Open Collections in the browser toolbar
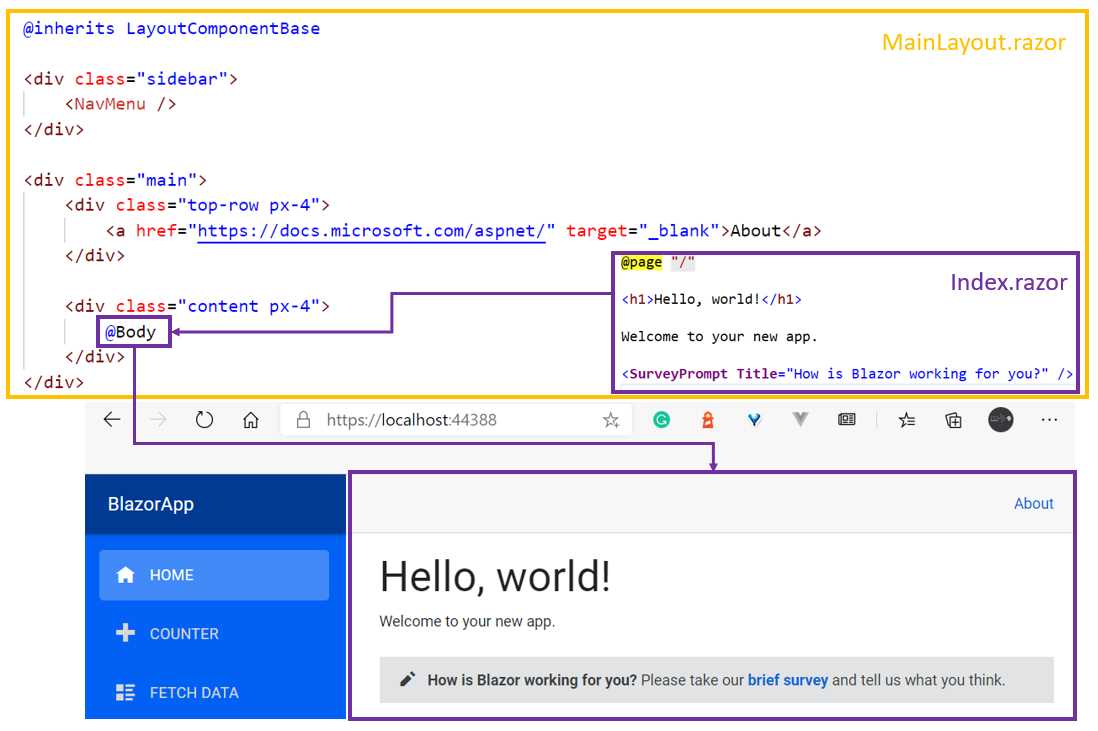The width and height of the screenshot is (1098, 731). pos(953,420)
